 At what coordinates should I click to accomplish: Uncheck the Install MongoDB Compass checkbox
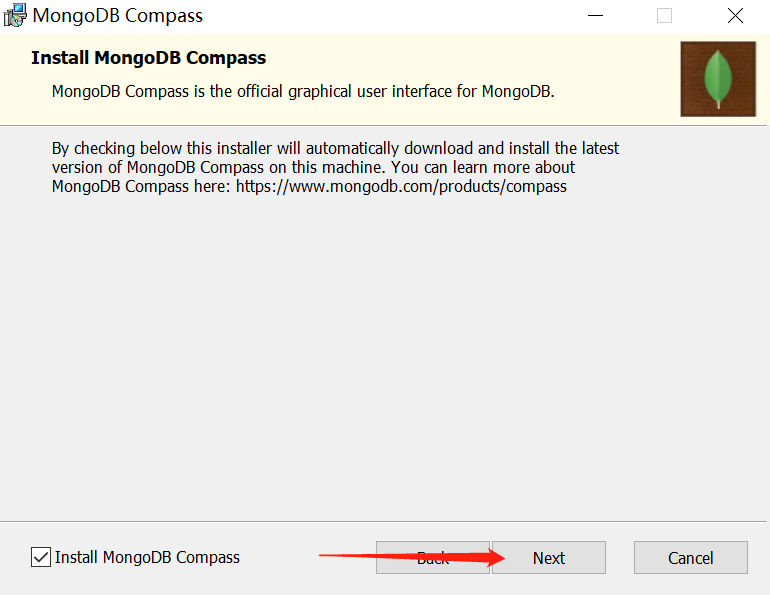[x=41, y=557]
